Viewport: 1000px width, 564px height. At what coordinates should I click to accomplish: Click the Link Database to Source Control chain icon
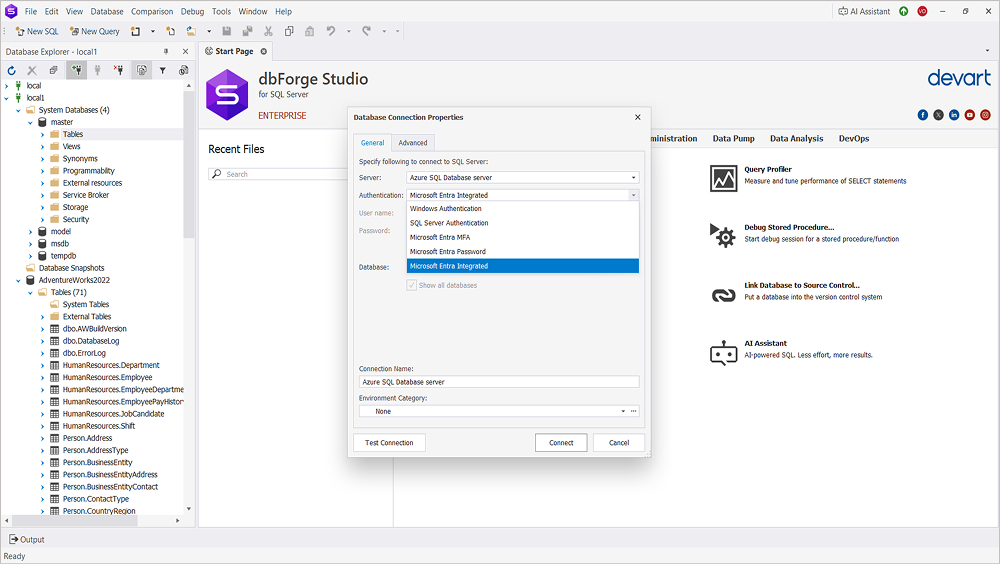(723, 295)
